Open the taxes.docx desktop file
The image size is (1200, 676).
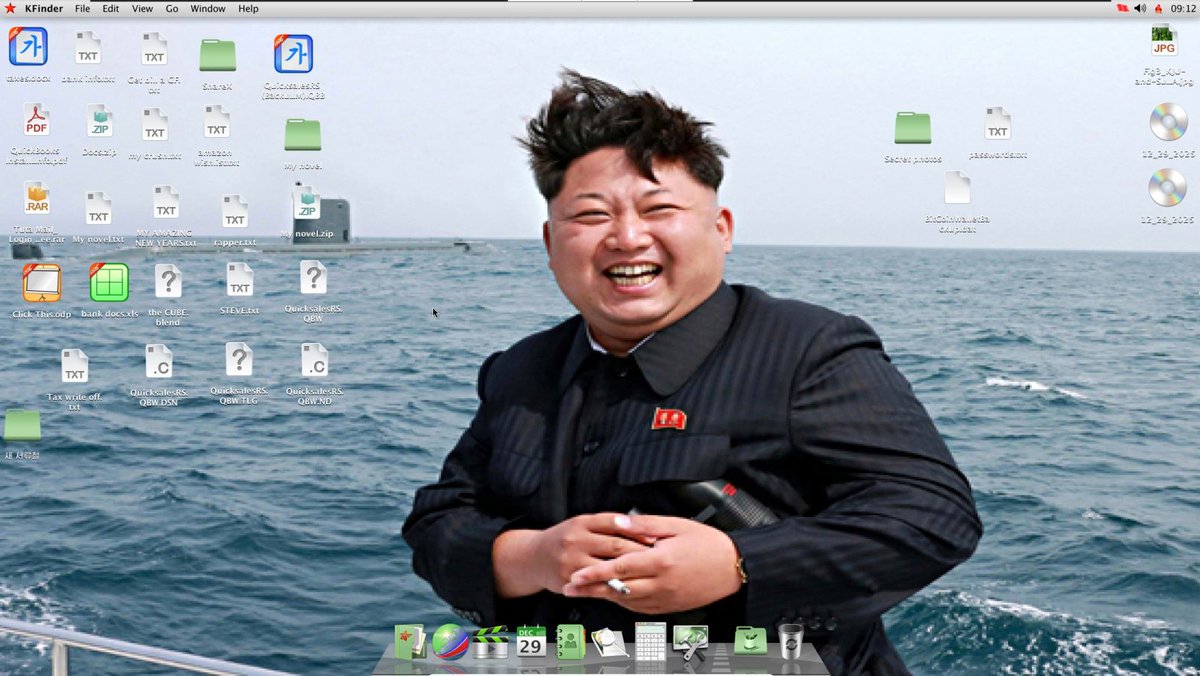28,47
